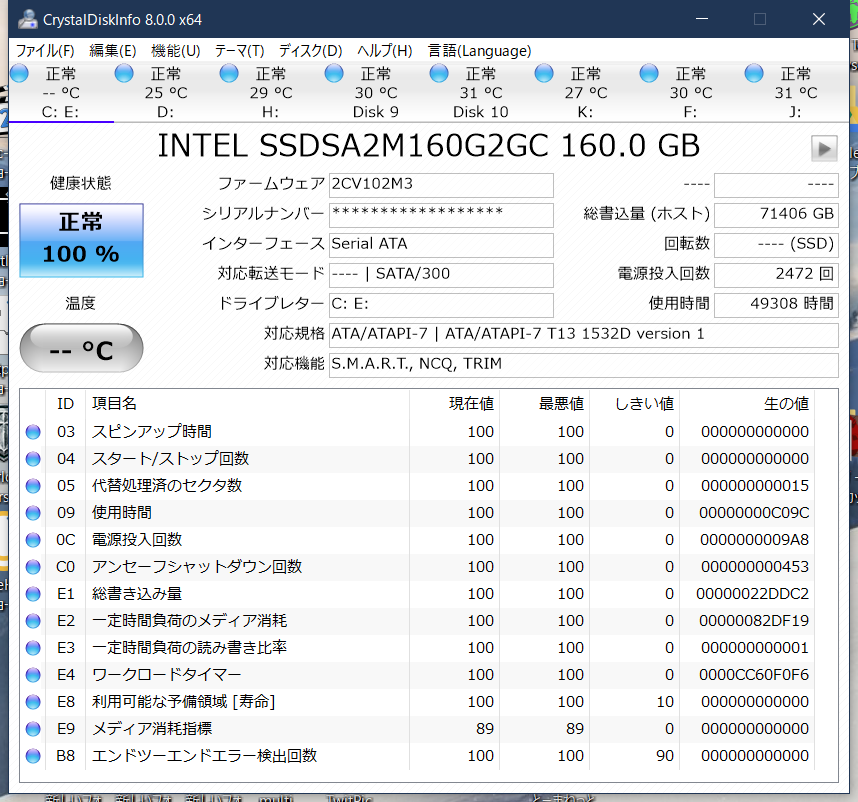Screen dimensions: 858x802
Task: Switch to the Disk 9 status orb
Action: [334, 74]
